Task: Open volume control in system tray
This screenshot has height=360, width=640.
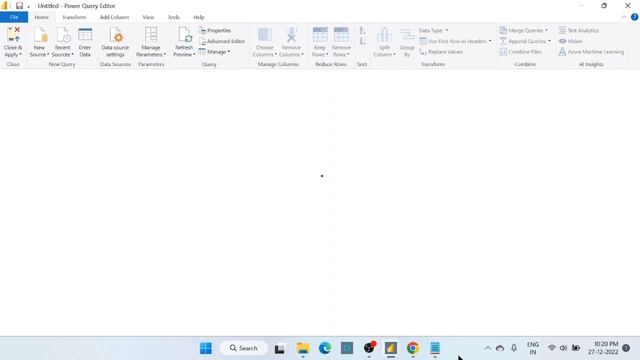Action: coord(563,348)
